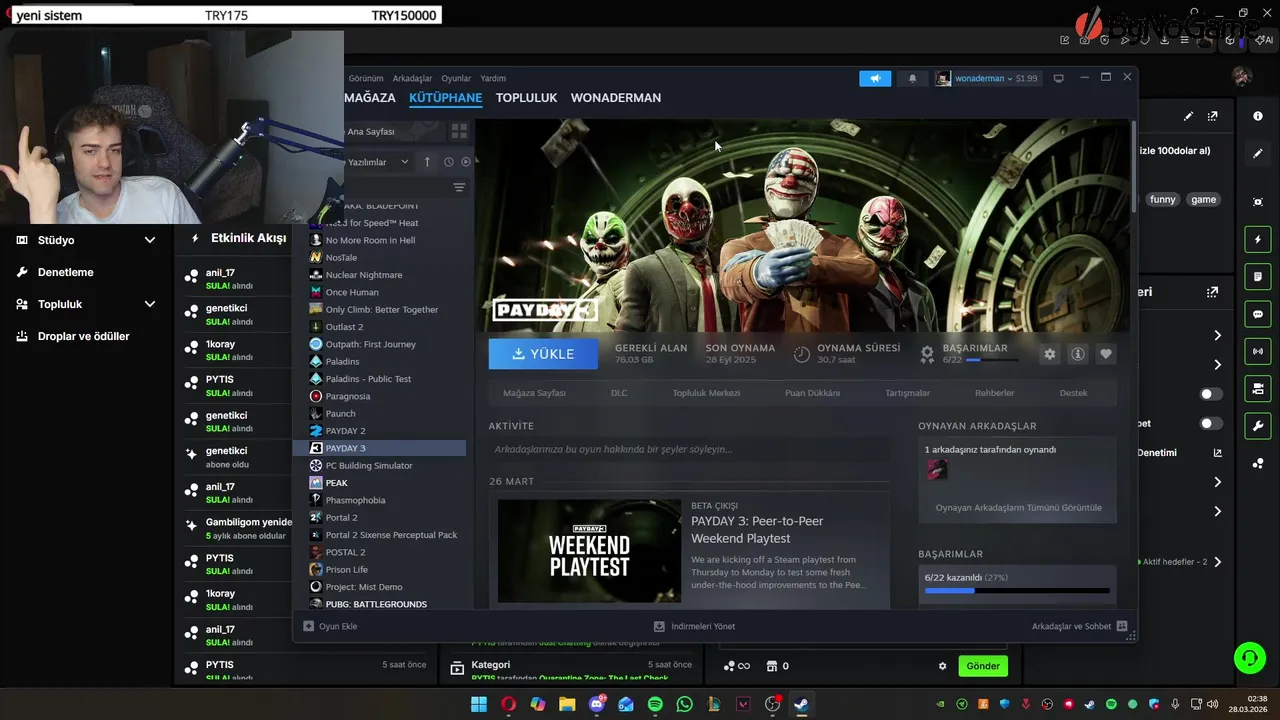Click the green Gönder send button
1280x720 pixels.
pyautogui.click(x=983, y=666)
